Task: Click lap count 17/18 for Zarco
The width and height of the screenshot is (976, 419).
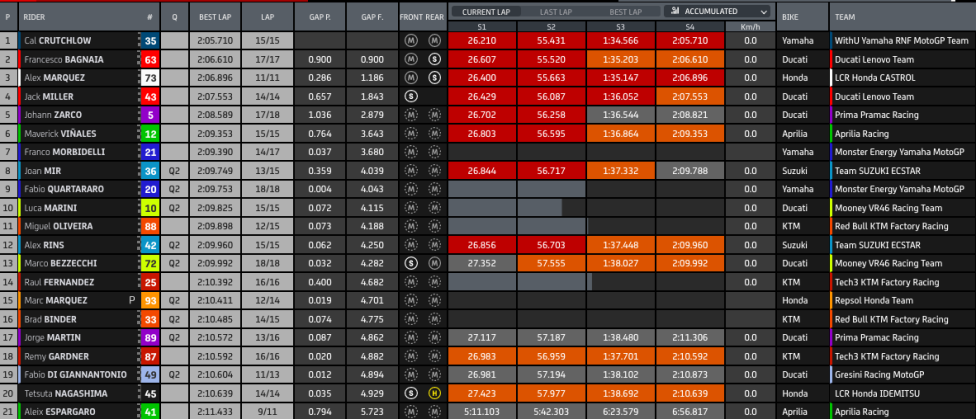Action: [267, 115]
